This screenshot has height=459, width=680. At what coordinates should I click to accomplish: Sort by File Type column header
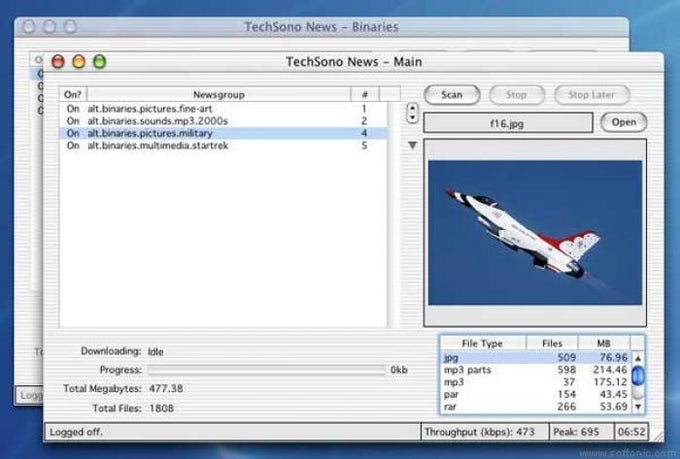483,343
